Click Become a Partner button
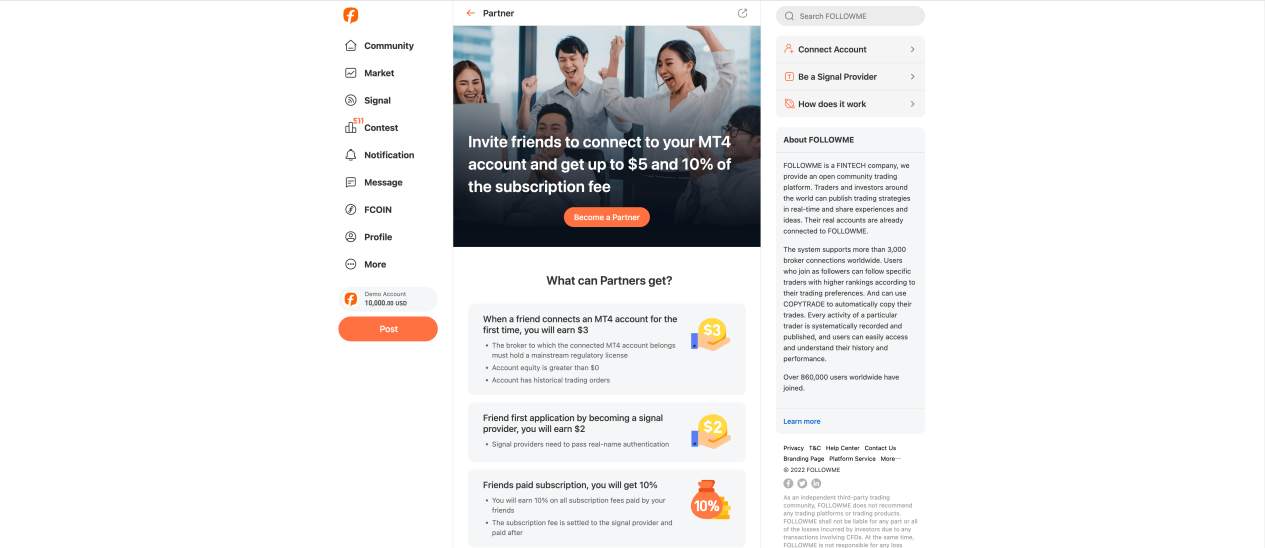Viewport: 1265px width, 548px height. click(x=607, y=217)
